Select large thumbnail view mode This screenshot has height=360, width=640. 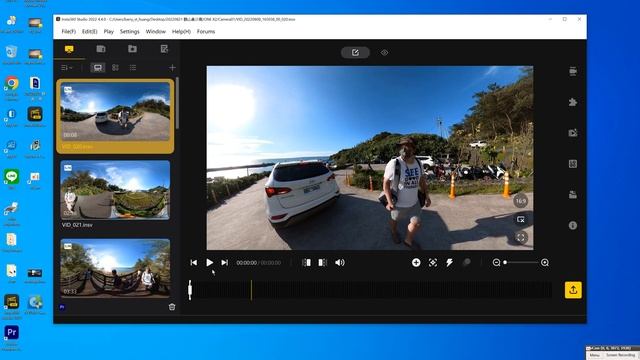pyautogui.click(x=98, y=68)
